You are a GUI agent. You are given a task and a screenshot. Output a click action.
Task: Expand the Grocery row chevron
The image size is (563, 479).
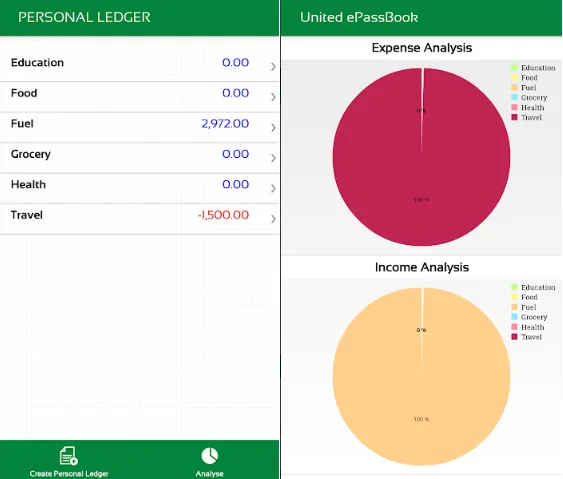(273, 158)
